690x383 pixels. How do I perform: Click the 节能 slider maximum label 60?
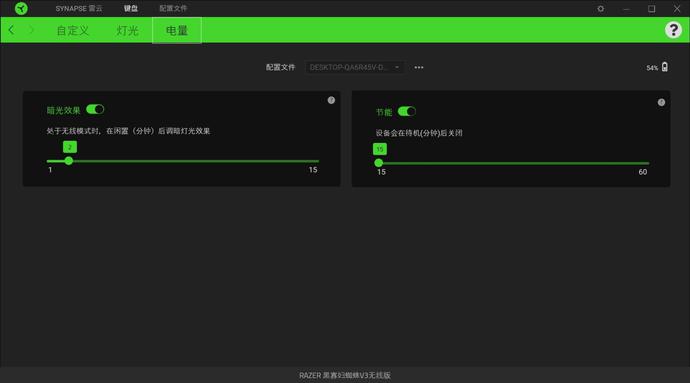[642, 172]
